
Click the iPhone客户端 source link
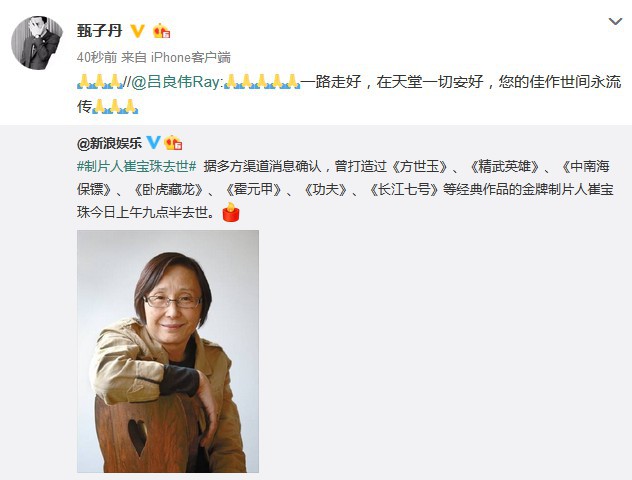(191, 58)
